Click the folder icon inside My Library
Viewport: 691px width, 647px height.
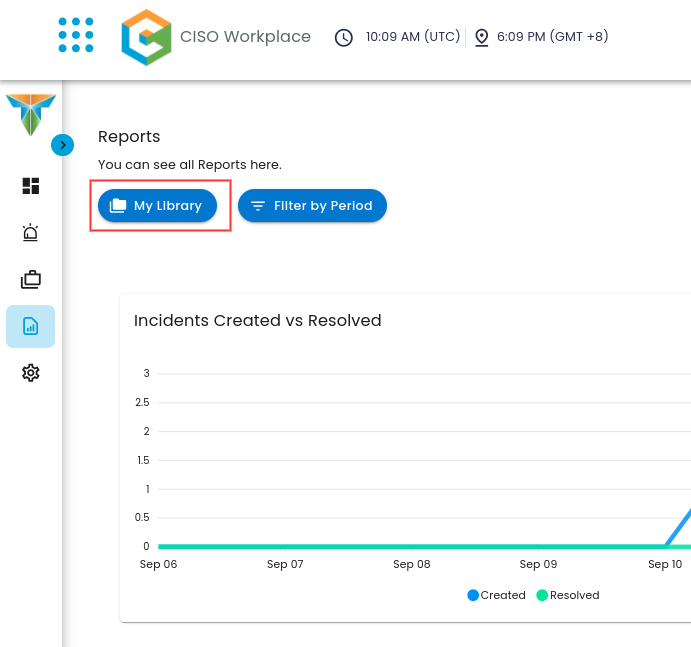point(118,205)
